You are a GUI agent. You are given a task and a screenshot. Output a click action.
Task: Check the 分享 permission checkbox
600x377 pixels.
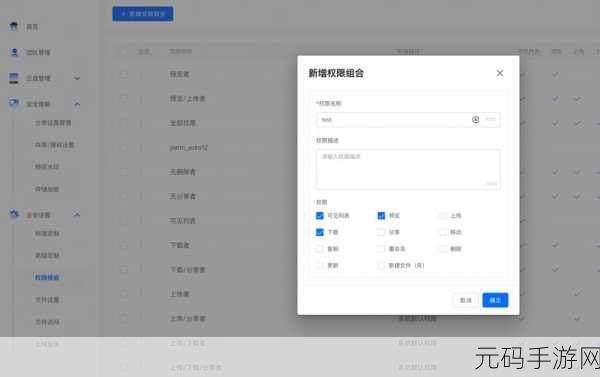381,232
